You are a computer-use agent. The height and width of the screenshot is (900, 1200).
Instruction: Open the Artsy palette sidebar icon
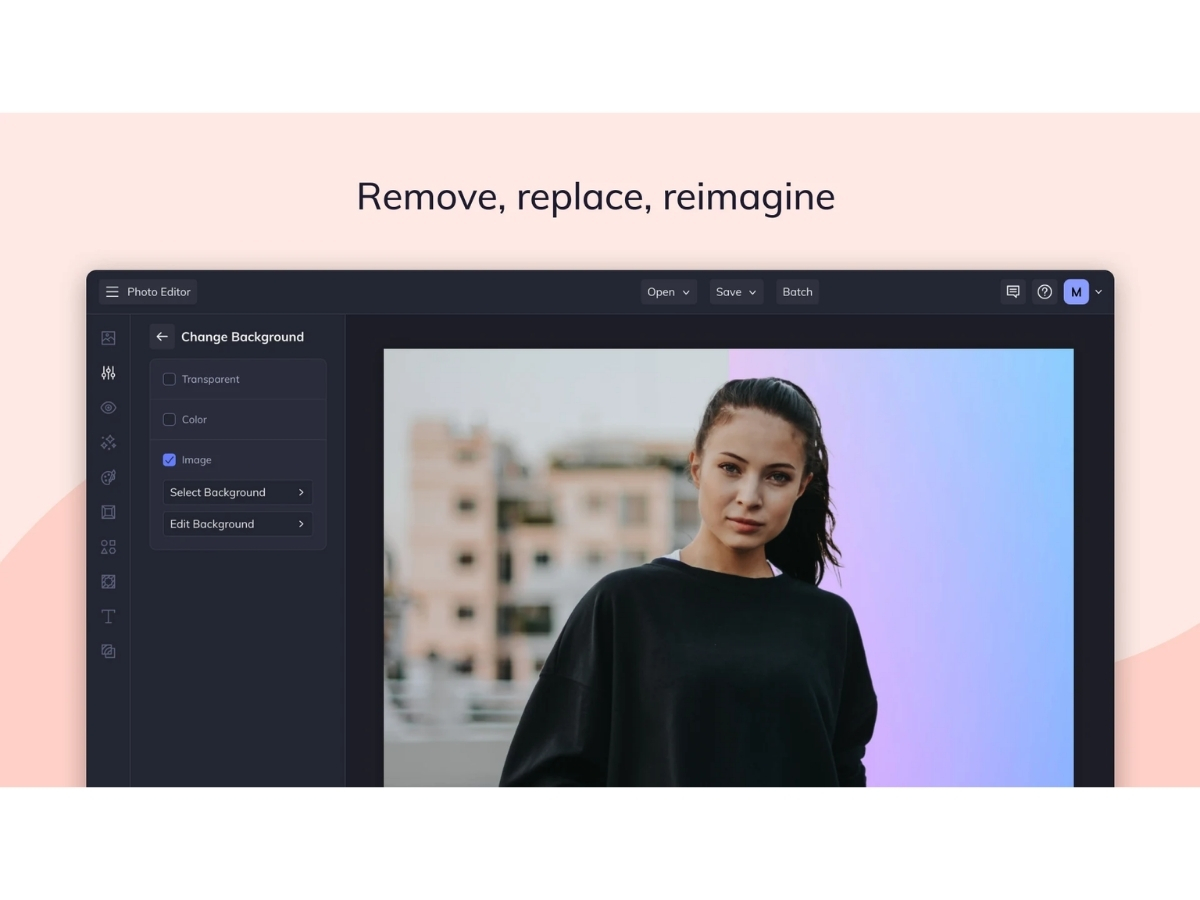click(108, 477)
